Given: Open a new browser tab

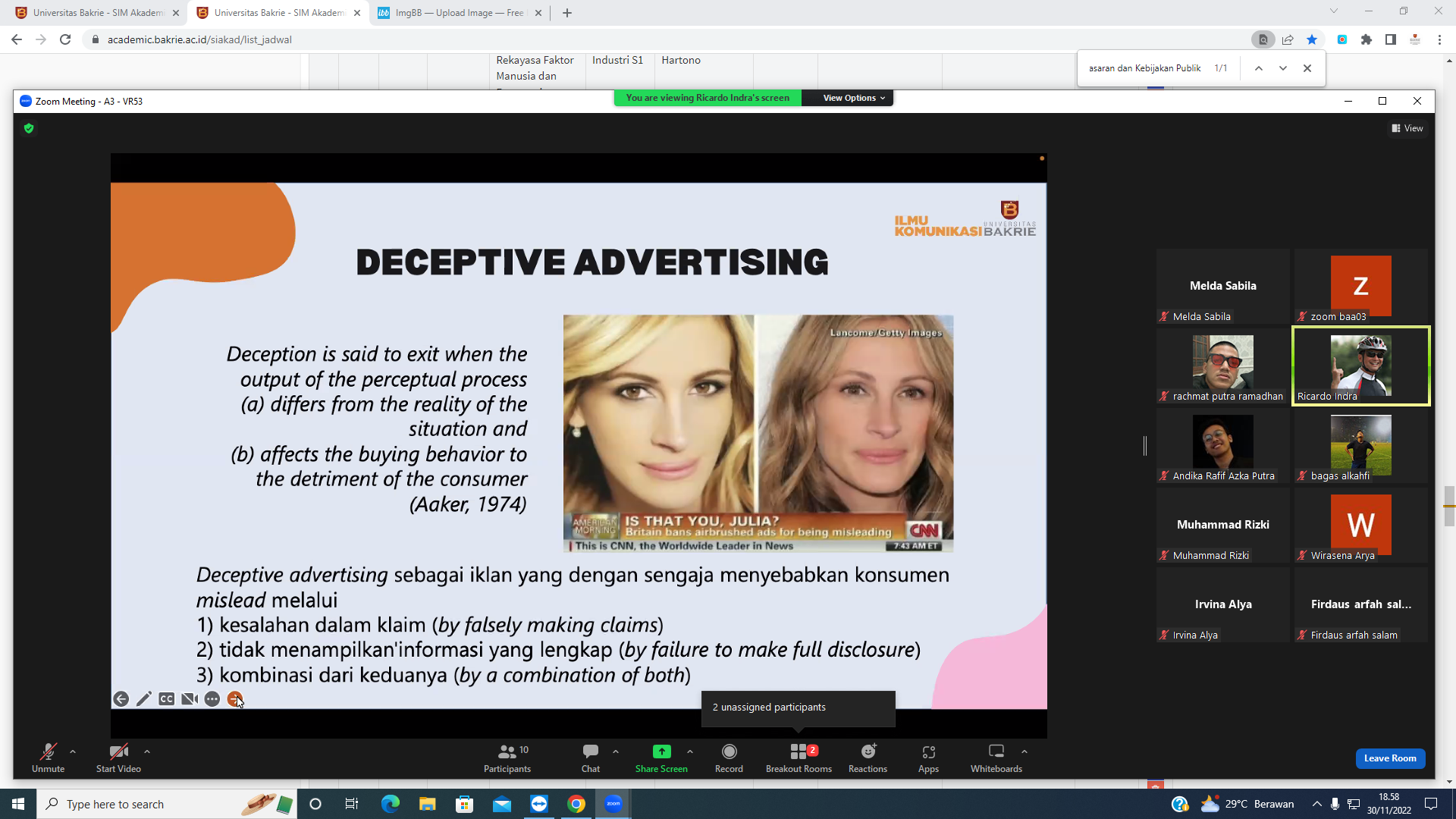Looking at the screenshot, I should click(x=567, y=13).
